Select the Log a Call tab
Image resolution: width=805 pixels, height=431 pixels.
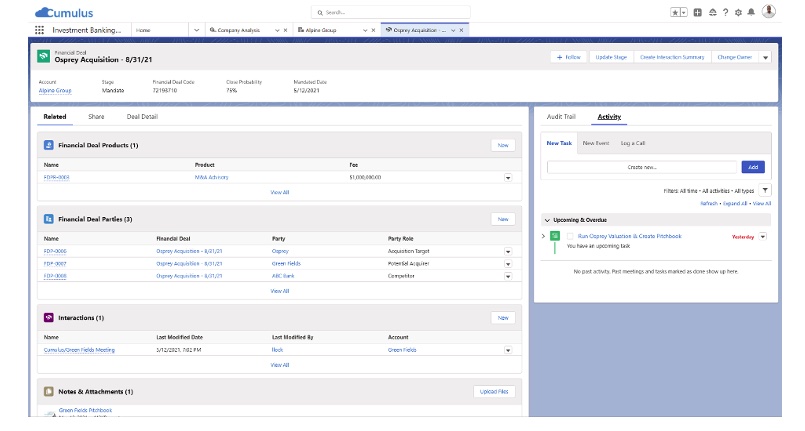[x=633, y=143]
